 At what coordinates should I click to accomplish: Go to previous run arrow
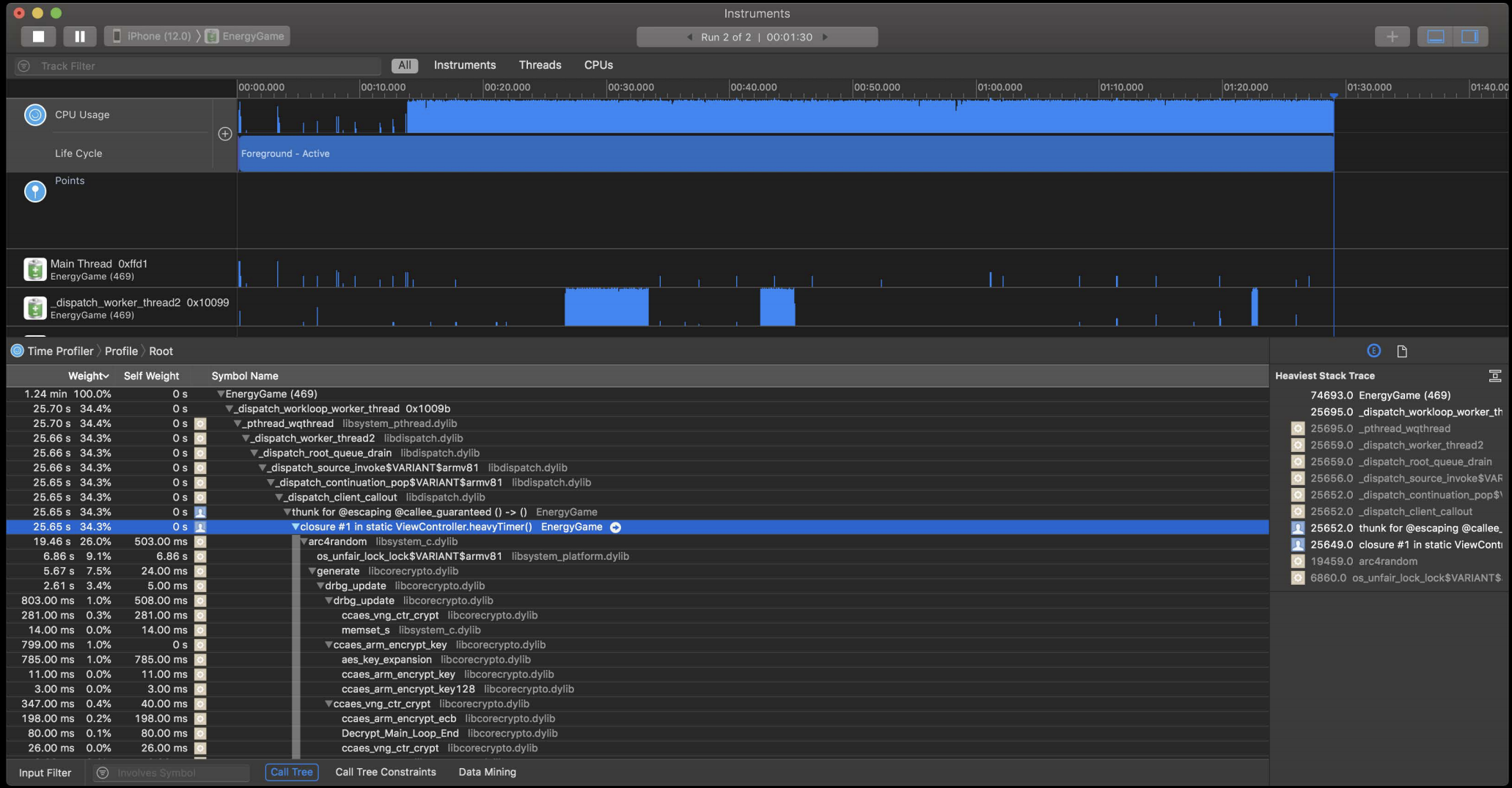pos(689,37)
